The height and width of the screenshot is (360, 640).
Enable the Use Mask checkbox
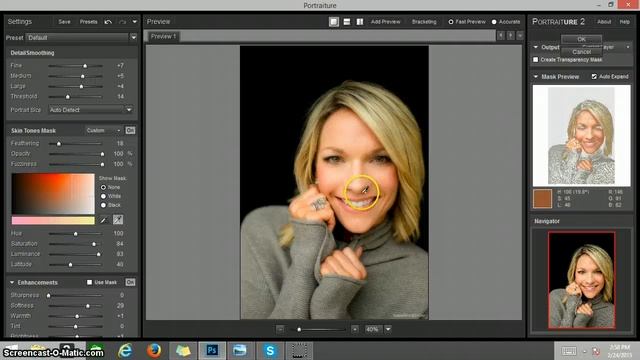click(89, 282)
